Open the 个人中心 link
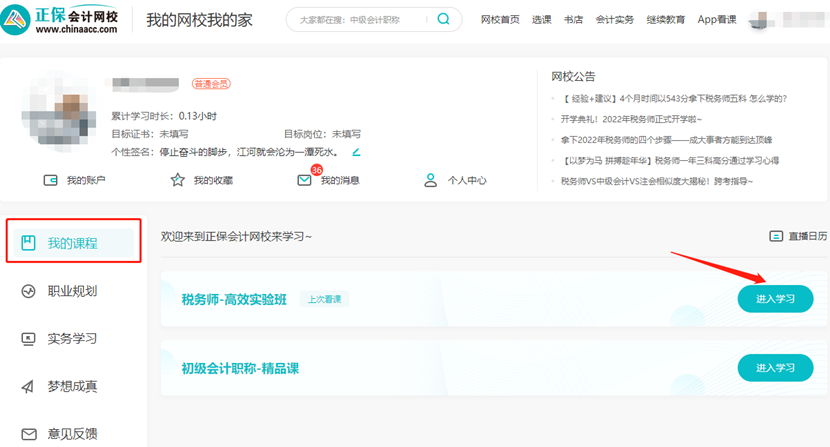The width and height of the screenshot is (830, 447). point(467,181)
